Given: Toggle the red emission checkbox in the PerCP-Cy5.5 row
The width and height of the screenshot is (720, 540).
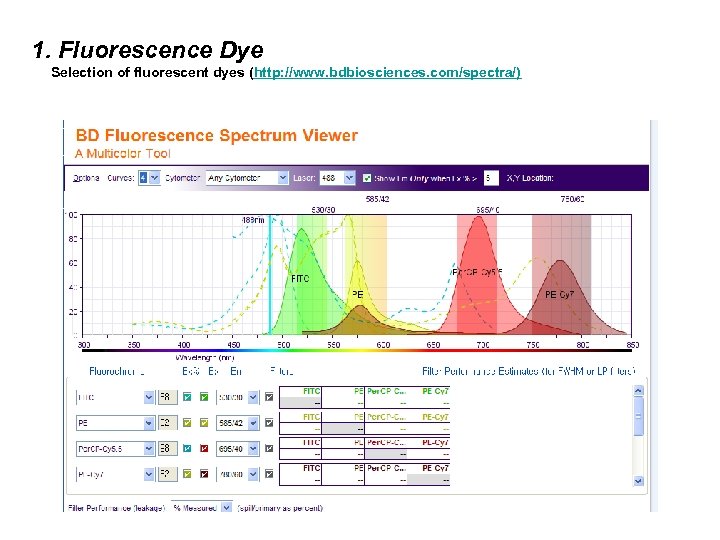Looking at the screenshot, I should click(204, 449).
